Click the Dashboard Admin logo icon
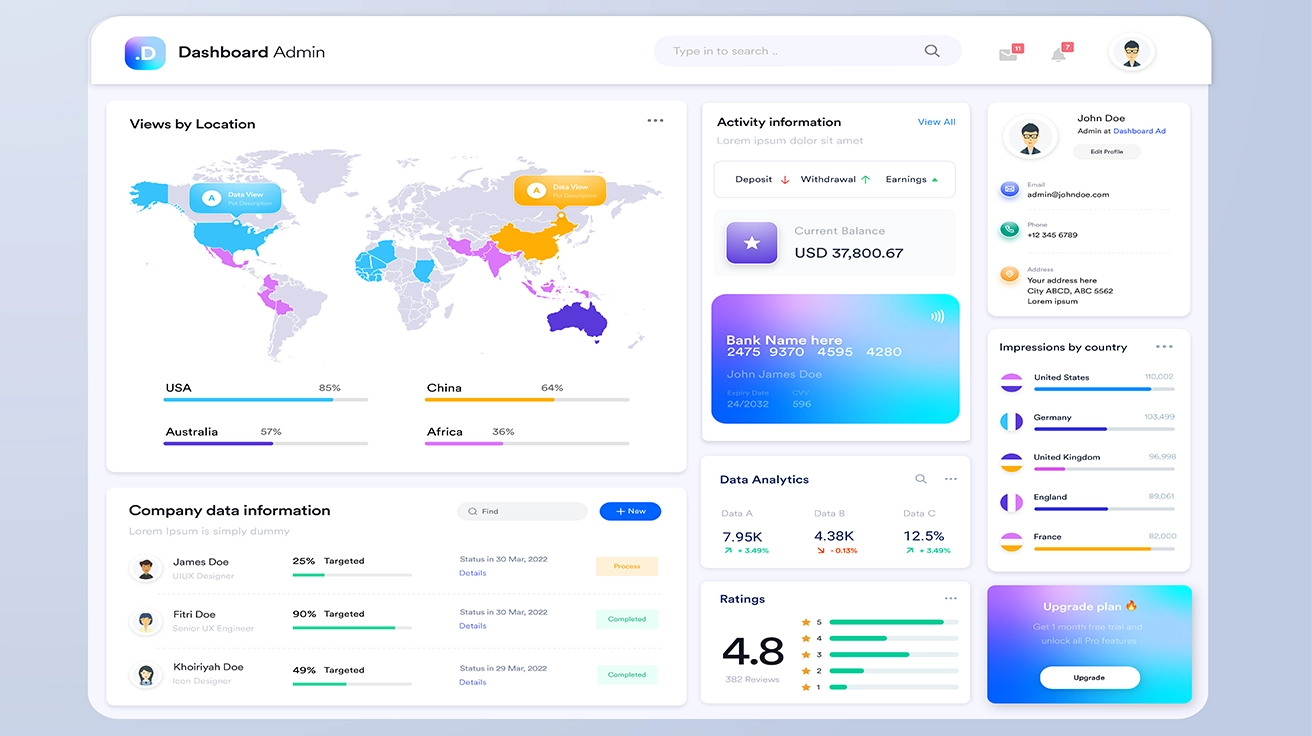 [145, 53]
